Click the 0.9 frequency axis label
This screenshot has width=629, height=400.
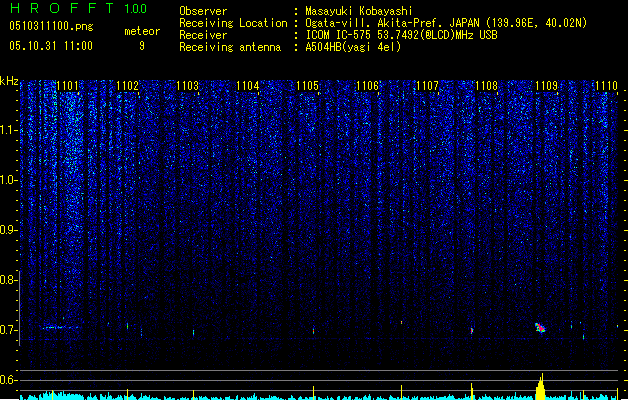9,230
